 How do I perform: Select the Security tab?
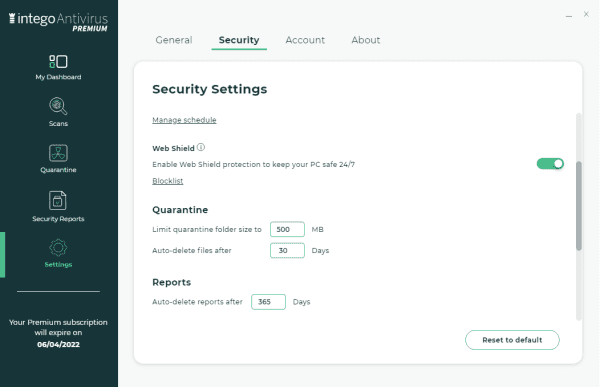(239, 40)
